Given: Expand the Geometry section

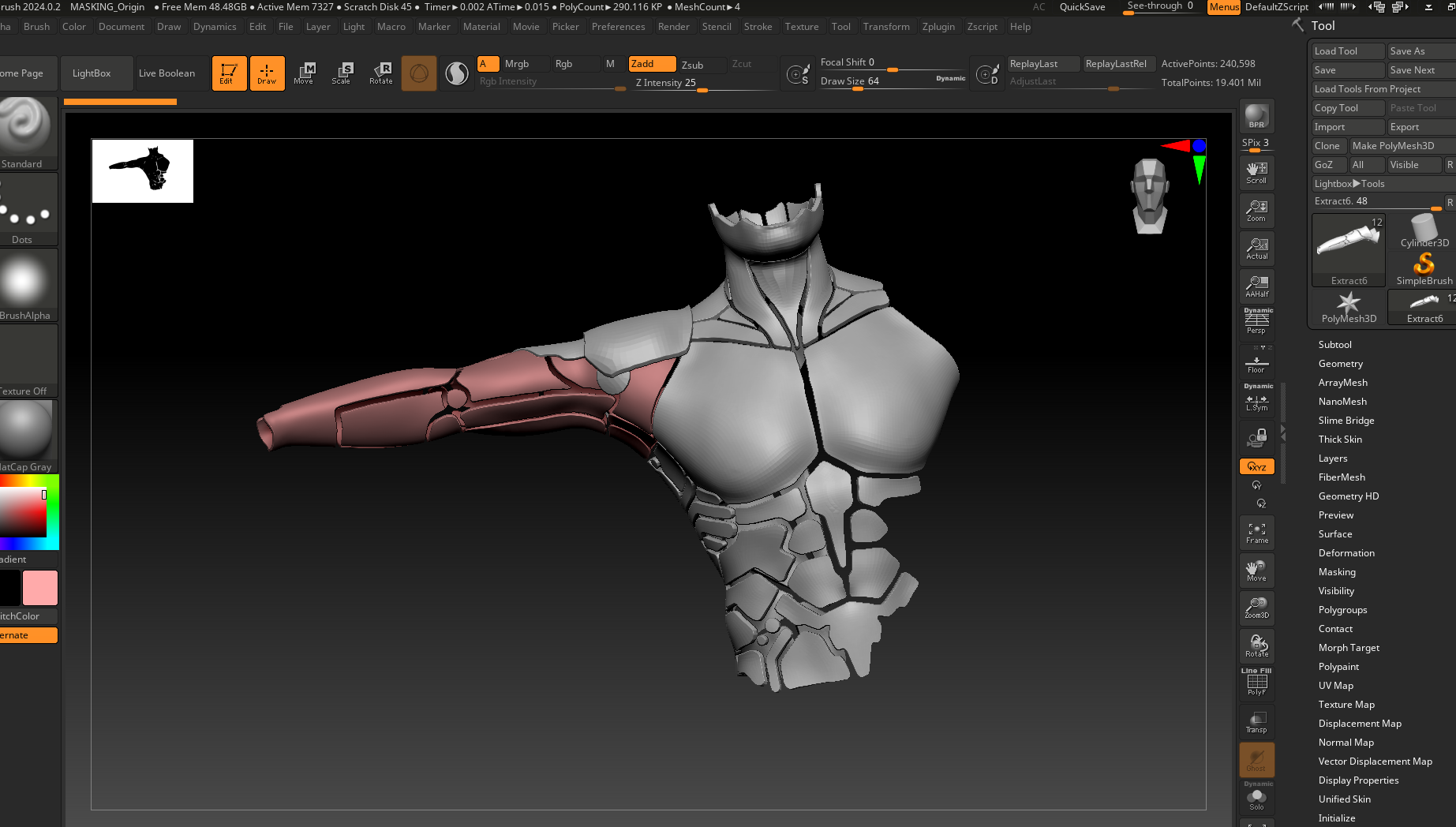Looking at the screenshot, I should [1340, 364].
